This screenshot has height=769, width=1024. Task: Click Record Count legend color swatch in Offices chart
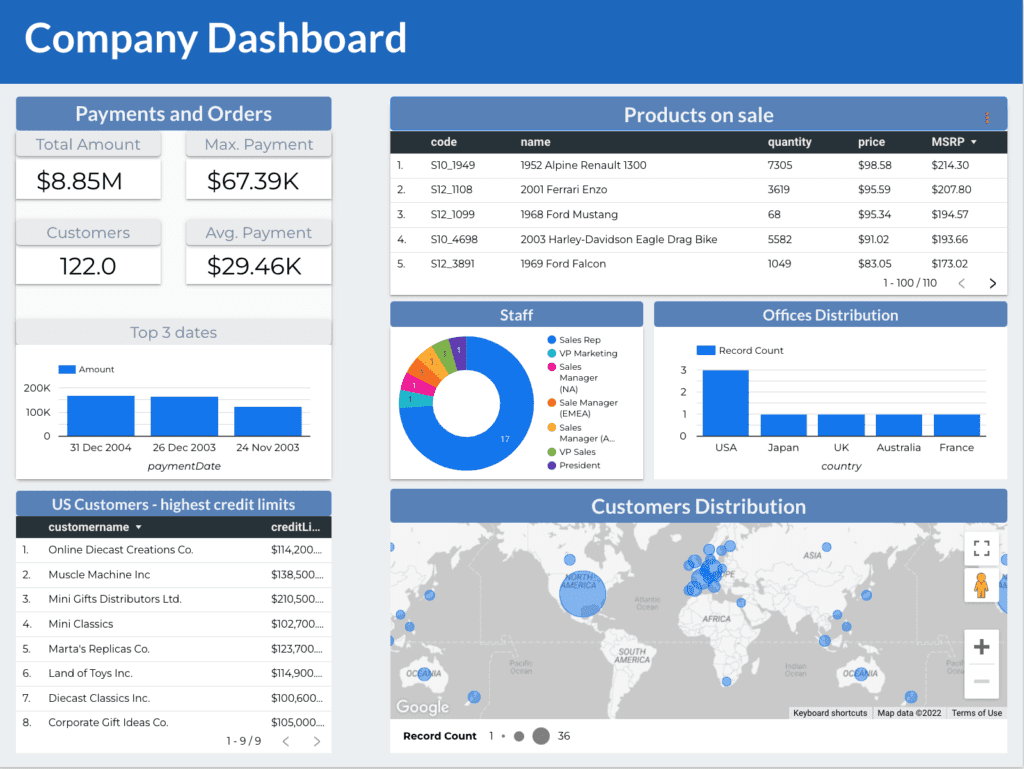click(x=706, y=351)
